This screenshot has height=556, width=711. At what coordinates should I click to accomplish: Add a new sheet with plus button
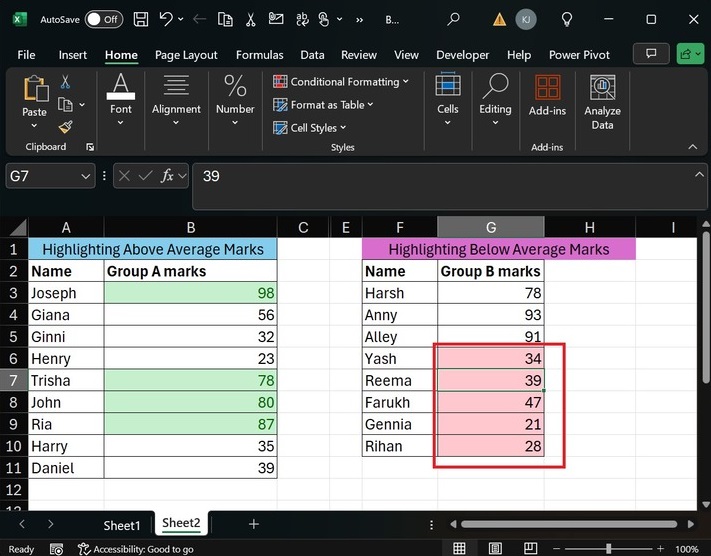coord(254,524)
